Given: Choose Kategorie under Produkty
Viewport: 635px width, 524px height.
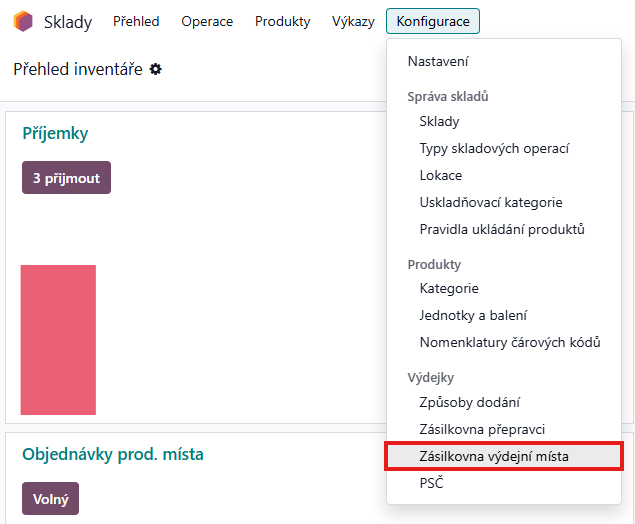Looking at the screenshot, I should click(449, 289).
